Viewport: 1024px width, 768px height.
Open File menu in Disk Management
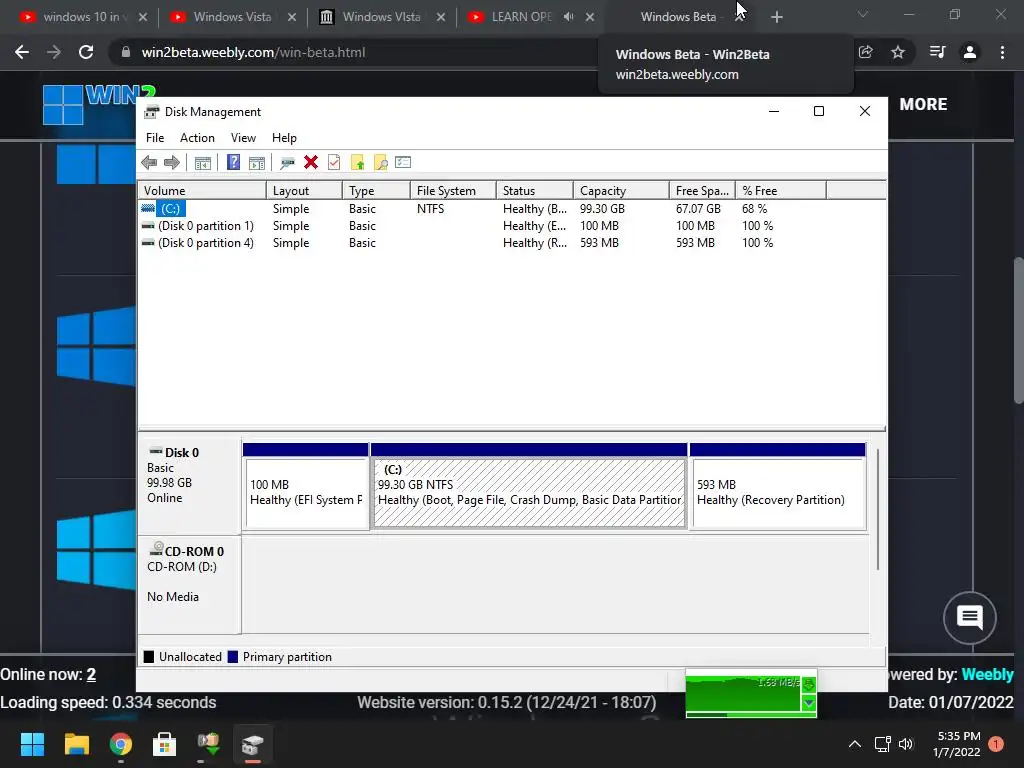(x=155, y=138)
